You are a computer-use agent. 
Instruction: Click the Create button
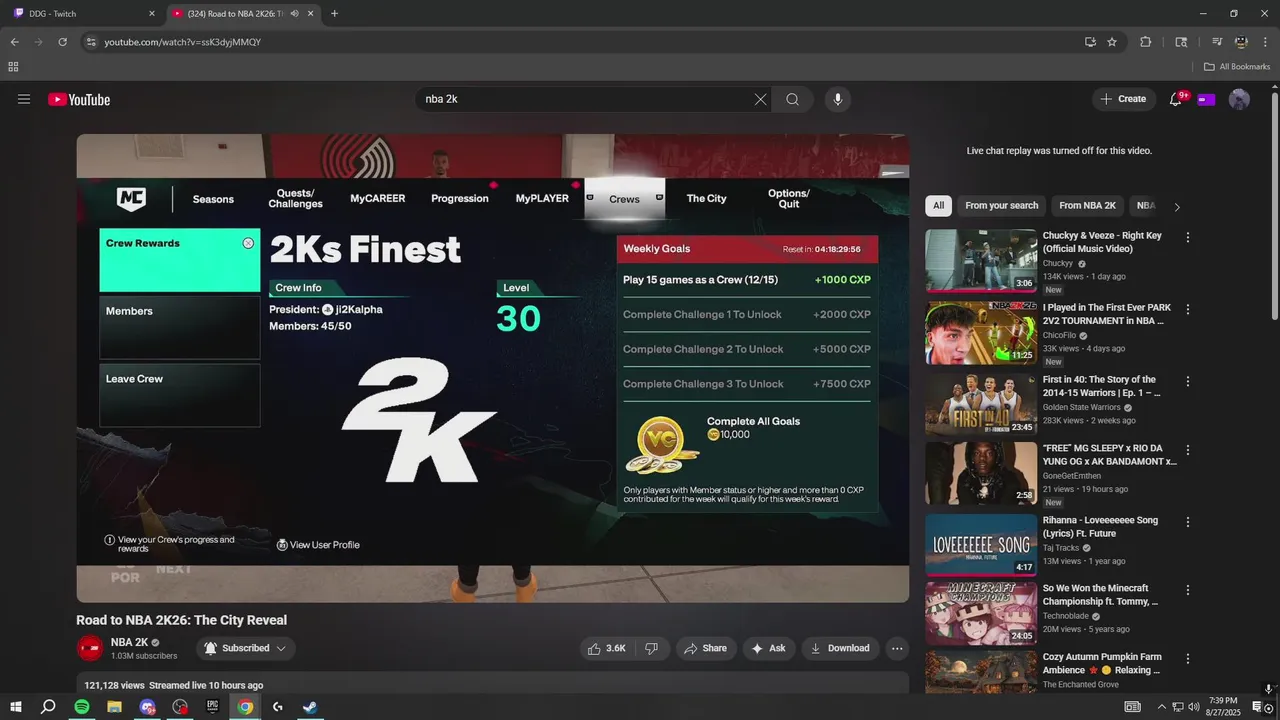tap(1123, 99)
